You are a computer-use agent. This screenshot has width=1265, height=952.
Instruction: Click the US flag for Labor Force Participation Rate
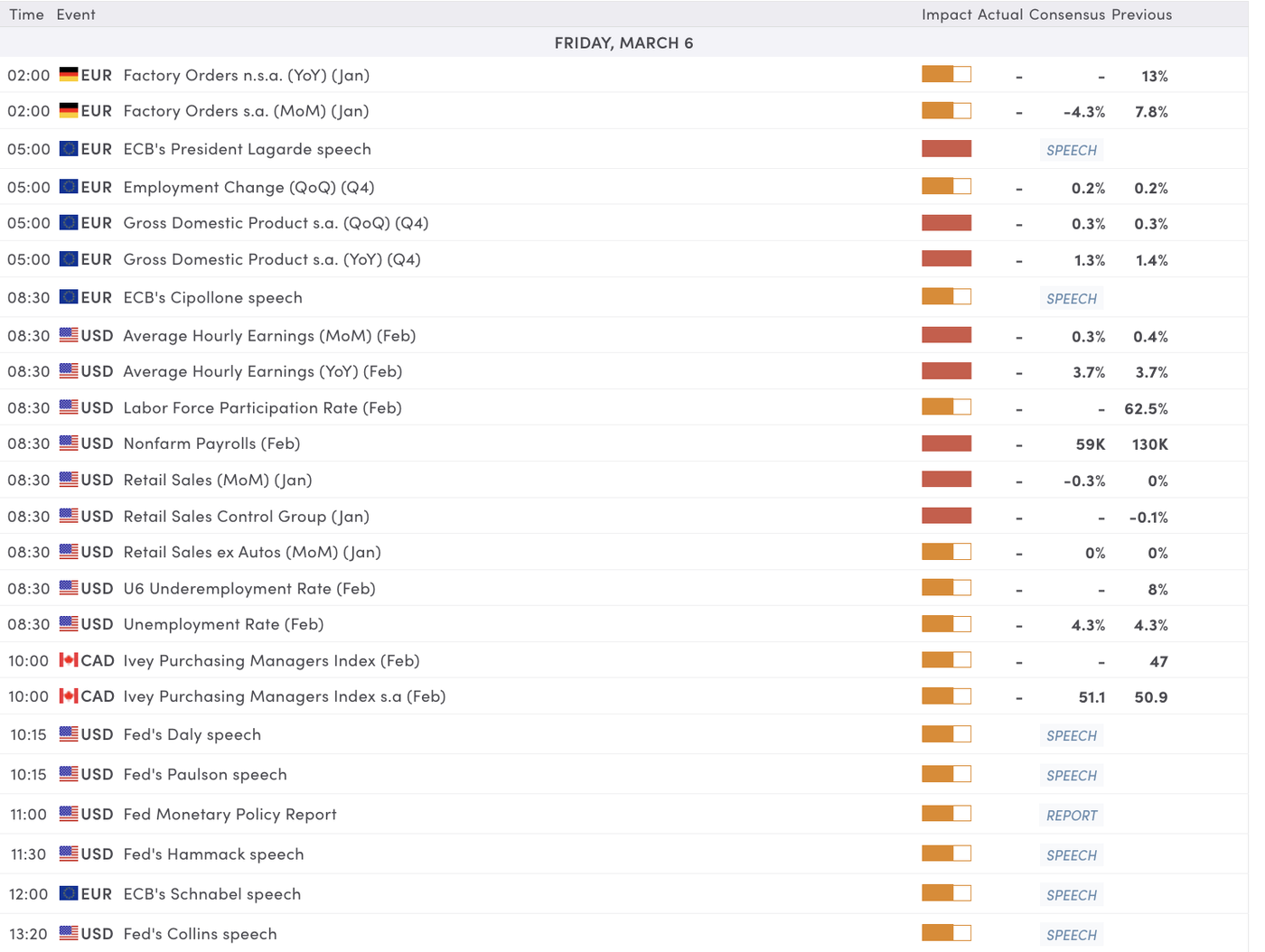[x=69, y=406]
